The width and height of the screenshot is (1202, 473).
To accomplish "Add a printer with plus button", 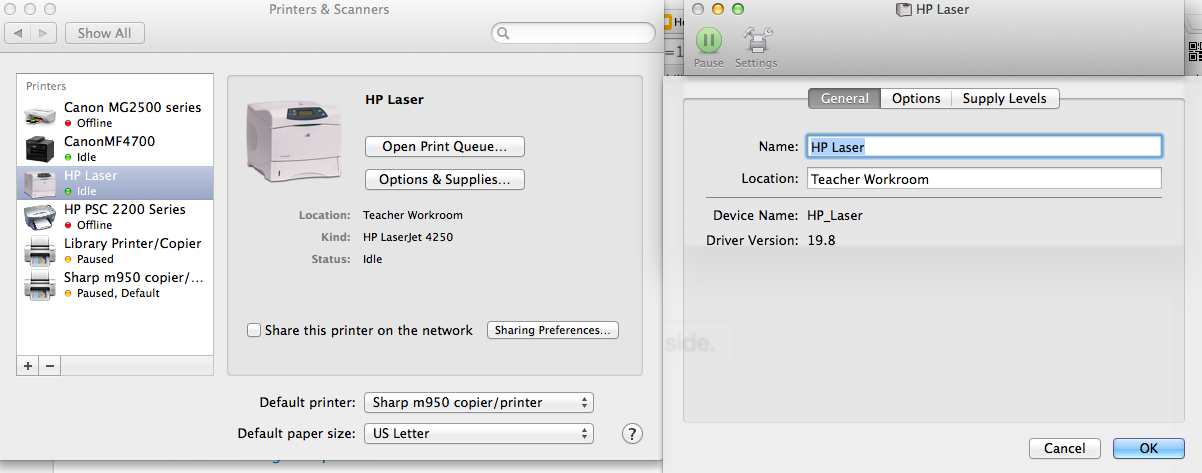I will [x=28, y=366].
